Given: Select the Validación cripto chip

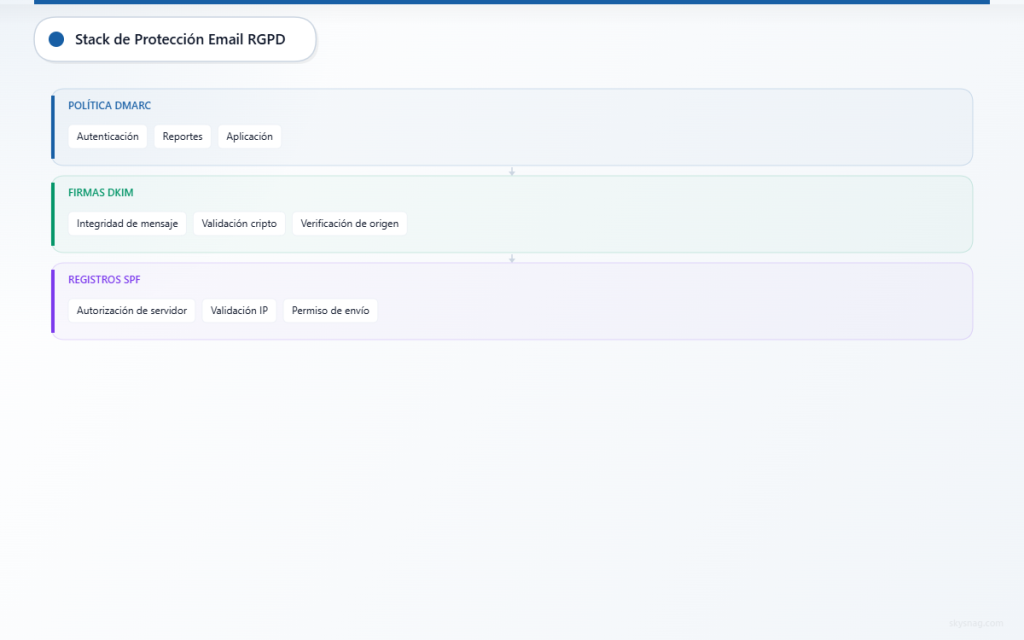Looking at the screenshot, I should (239, 223).
